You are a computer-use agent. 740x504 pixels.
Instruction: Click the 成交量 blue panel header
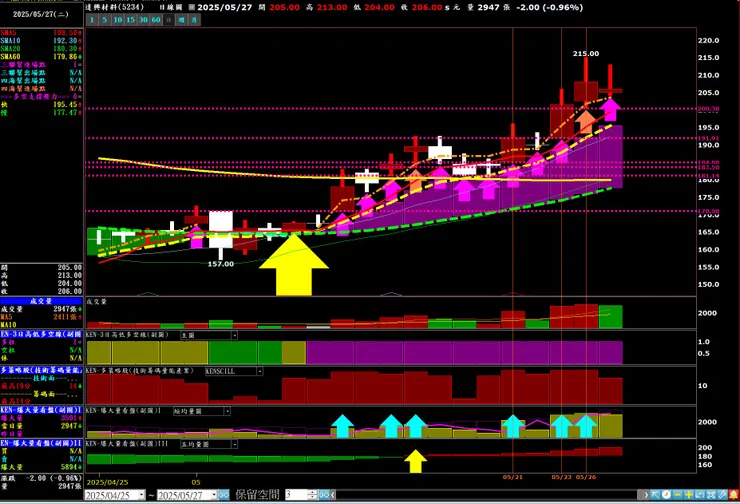point(42,301)
